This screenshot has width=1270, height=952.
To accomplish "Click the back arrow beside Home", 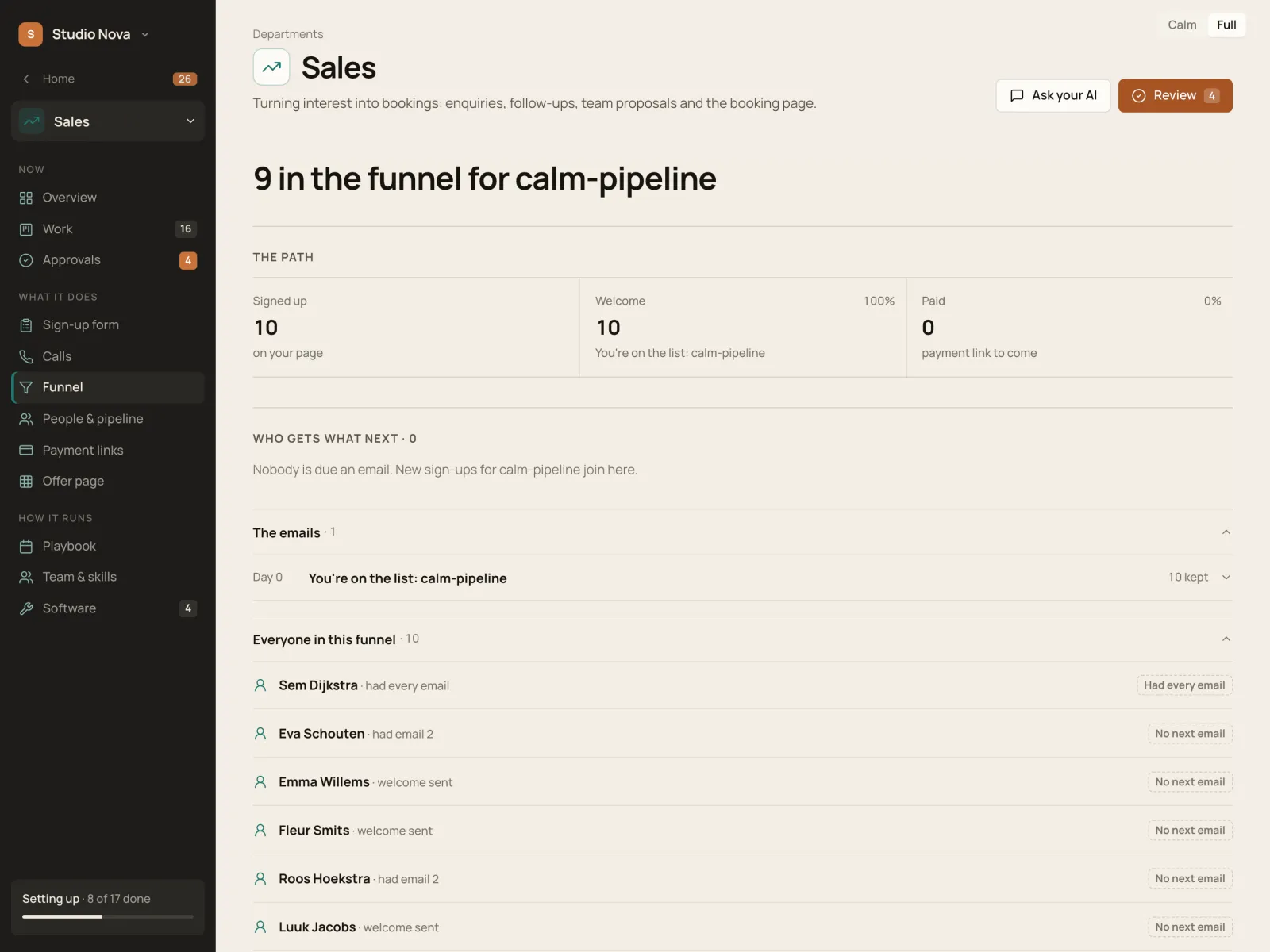I will pos(26,79).
